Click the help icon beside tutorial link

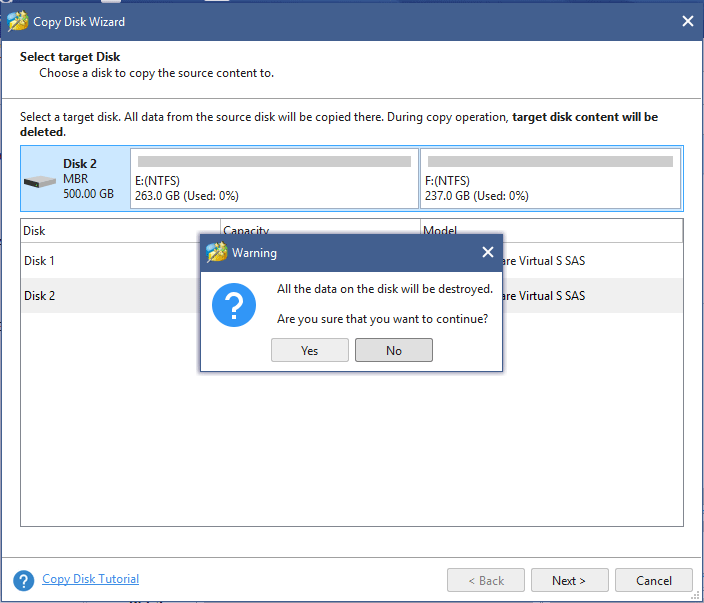pos(24,580)
